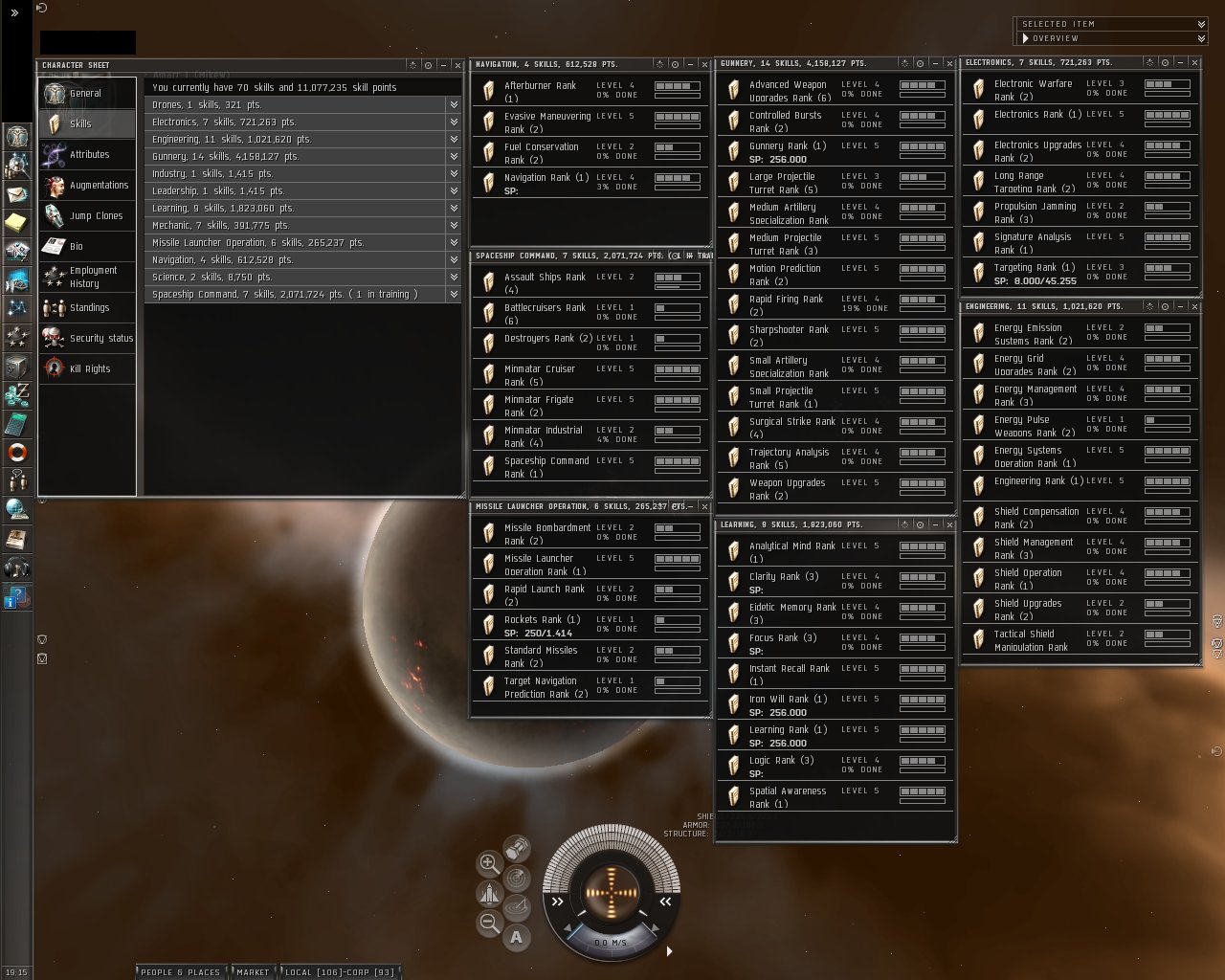Toggle autopilot with the A button
Viewport: 1225px width, 980px height.
point(517,937)
